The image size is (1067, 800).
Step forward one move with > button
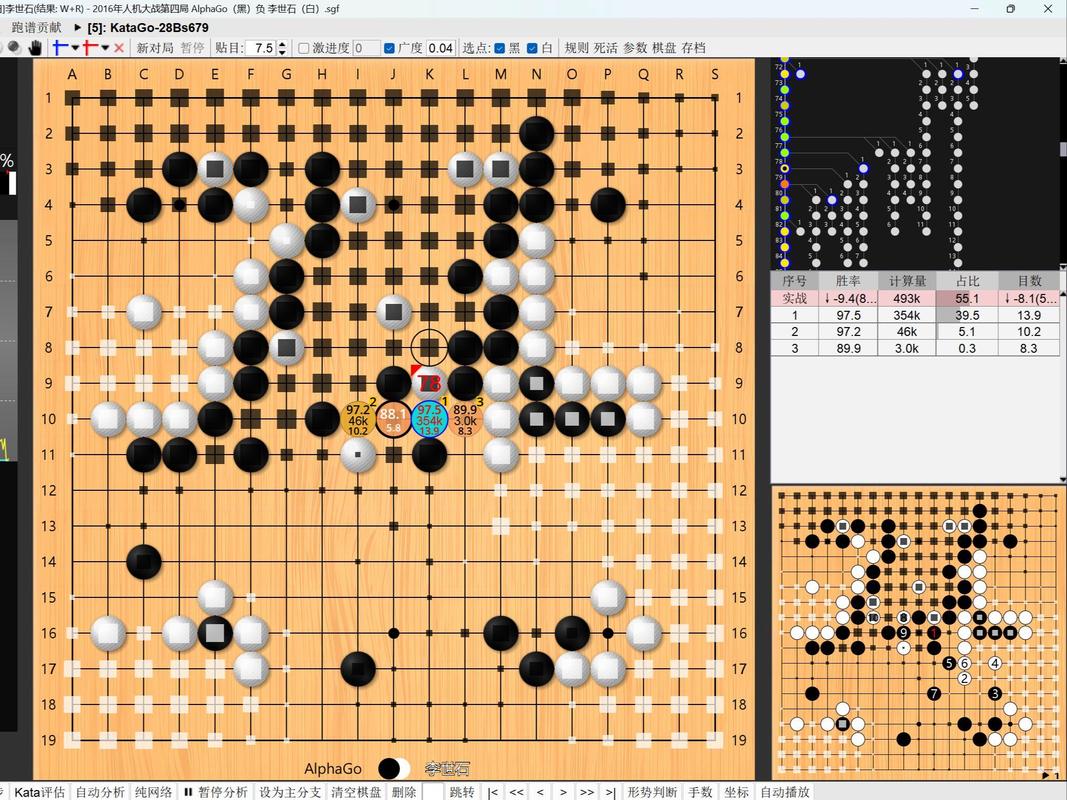click(563, 793)
